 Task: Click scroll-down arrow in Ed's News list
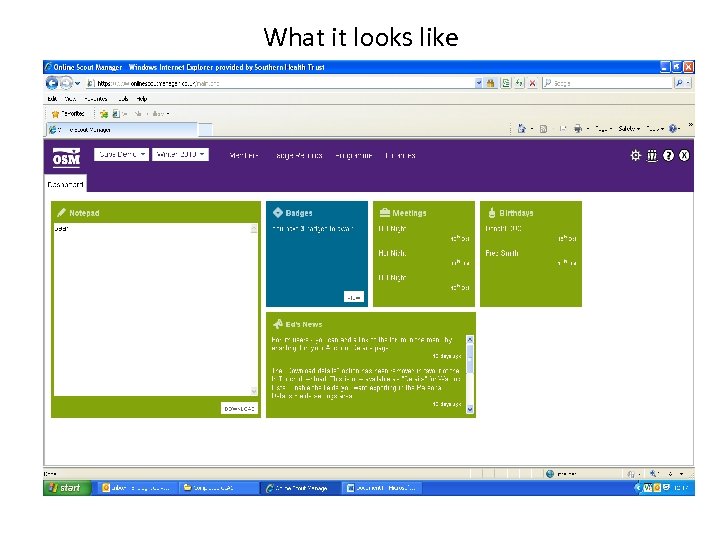coord(469,409)
